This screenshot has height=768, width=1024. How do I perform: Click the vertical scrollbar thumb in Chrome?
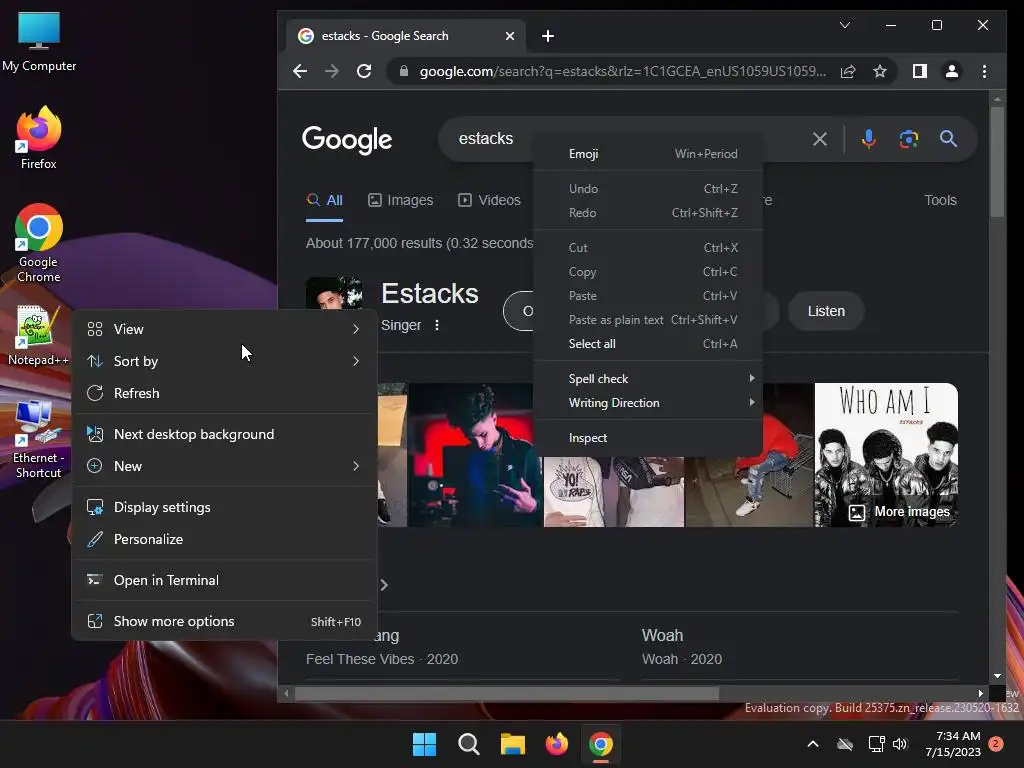coord(997,161)
